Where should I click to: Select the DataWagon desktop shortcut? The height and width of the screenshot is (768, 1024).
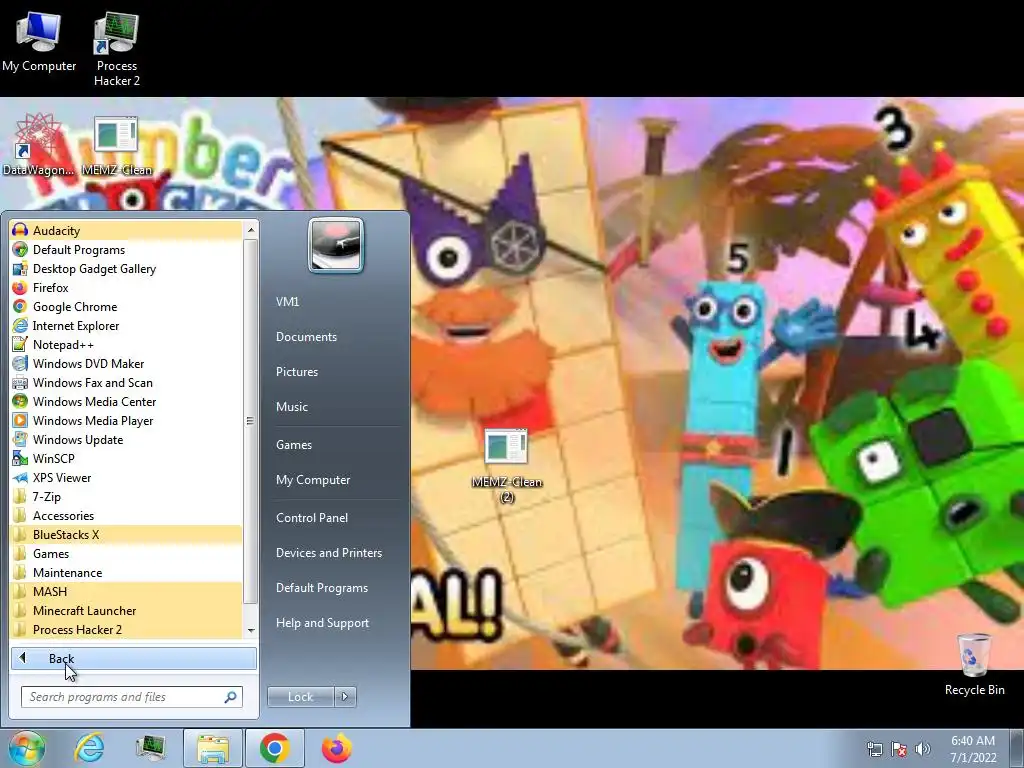point(39,144)
